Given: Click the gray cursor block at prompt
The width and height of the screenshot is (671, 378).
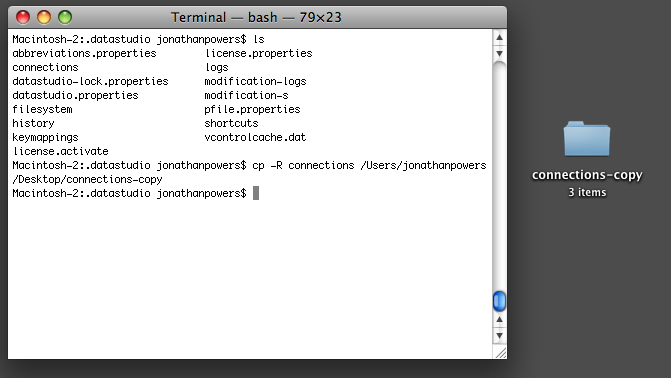Looking at the screenshot, I should pyautogui.click(x=256, y=193).
